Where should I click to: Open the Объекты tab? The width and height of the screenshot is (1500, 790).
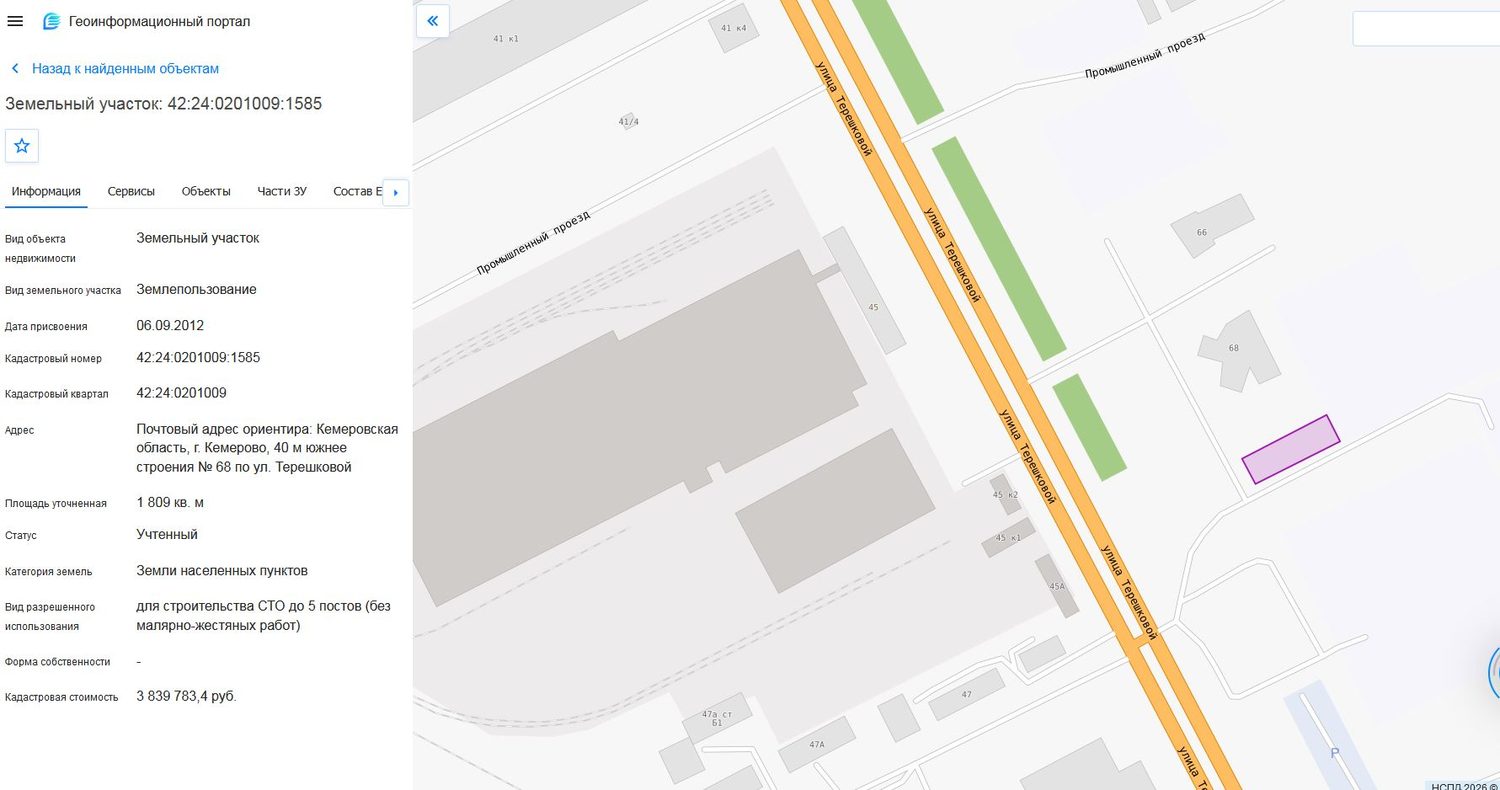tap(206, 191)
